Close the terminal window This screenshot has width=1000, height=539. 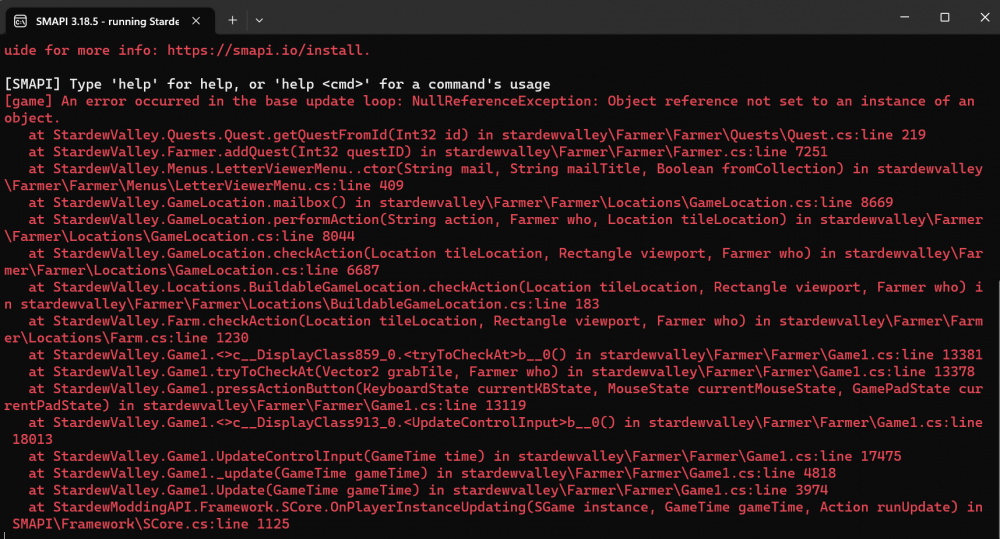tap(985, 17)
